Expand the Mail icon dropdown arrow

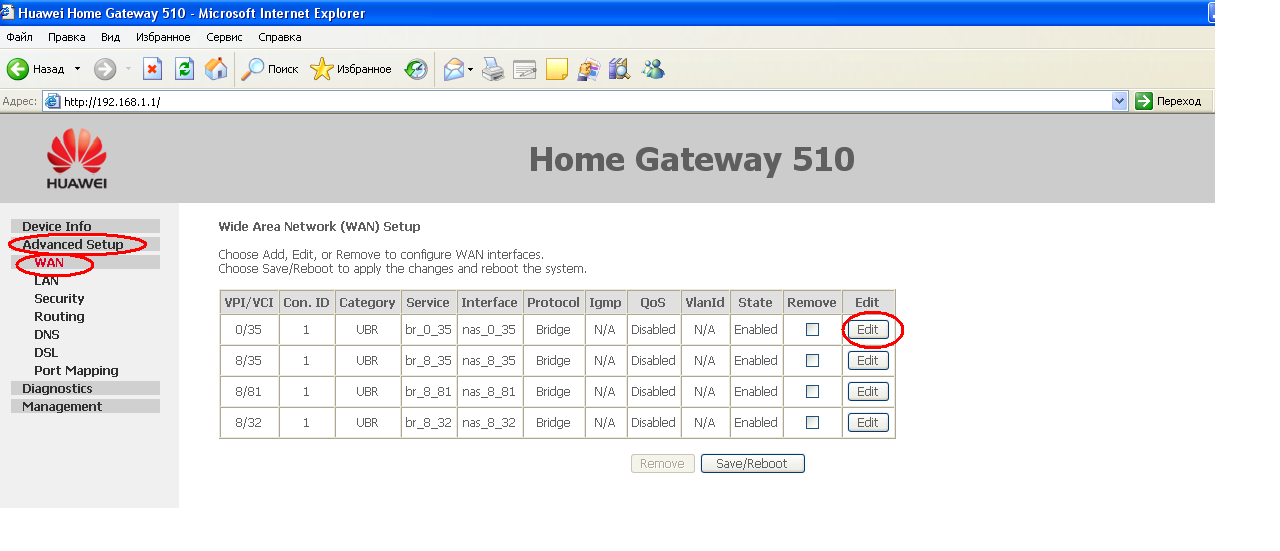coord(471,69)
